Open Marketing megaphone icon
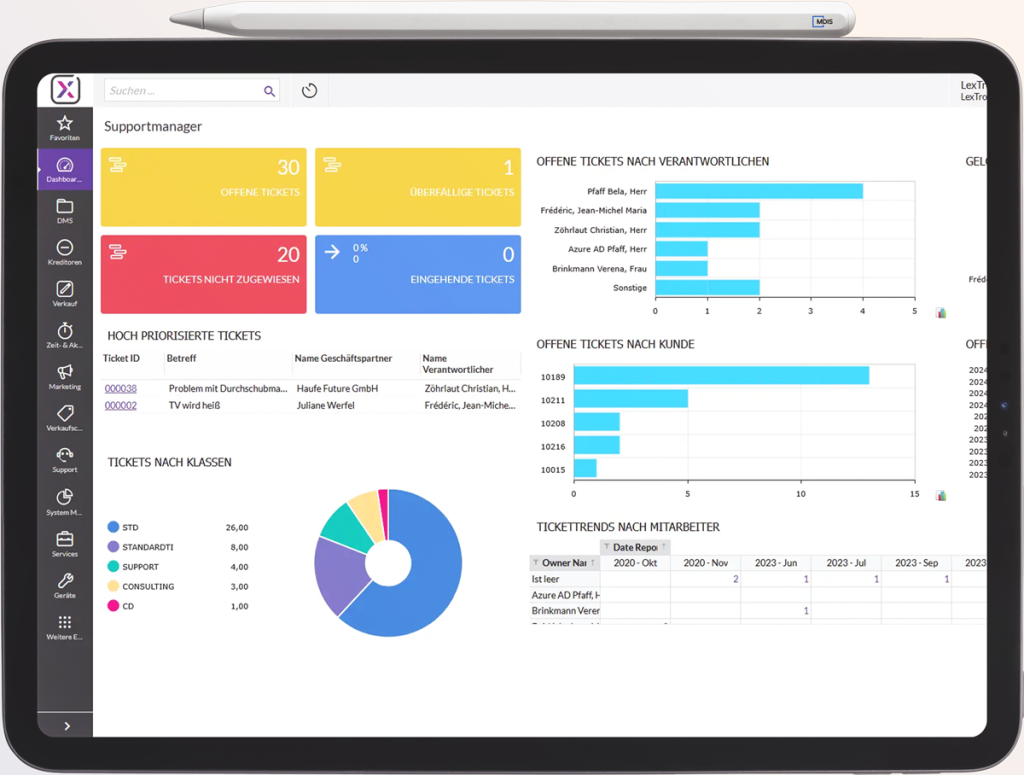This screenshot has height=775, width=1024. [x=65, y=376]
